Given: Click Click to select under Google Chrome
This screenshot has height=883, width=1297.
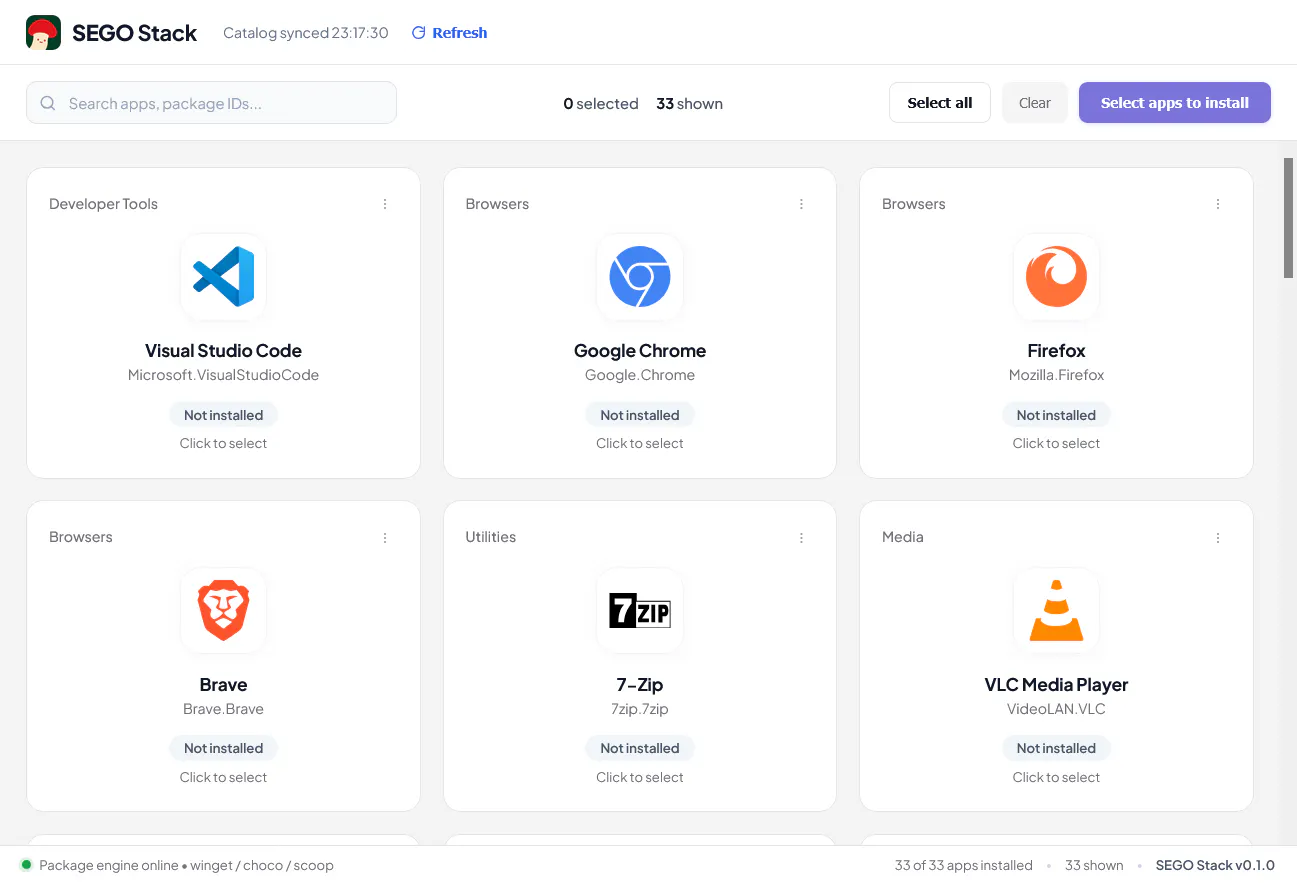Looking at the screenshot, I should point(640,443).
